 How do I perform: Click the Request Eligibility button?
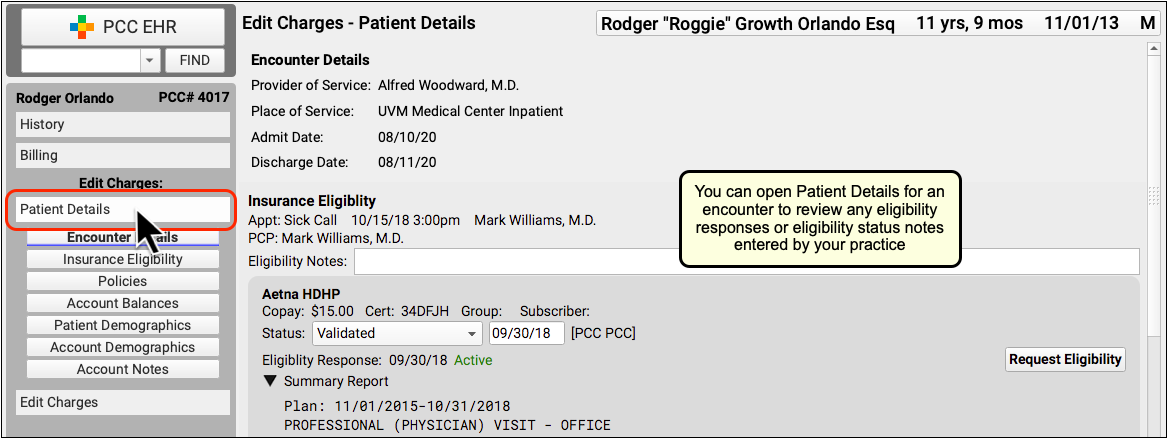[1065, 359]
